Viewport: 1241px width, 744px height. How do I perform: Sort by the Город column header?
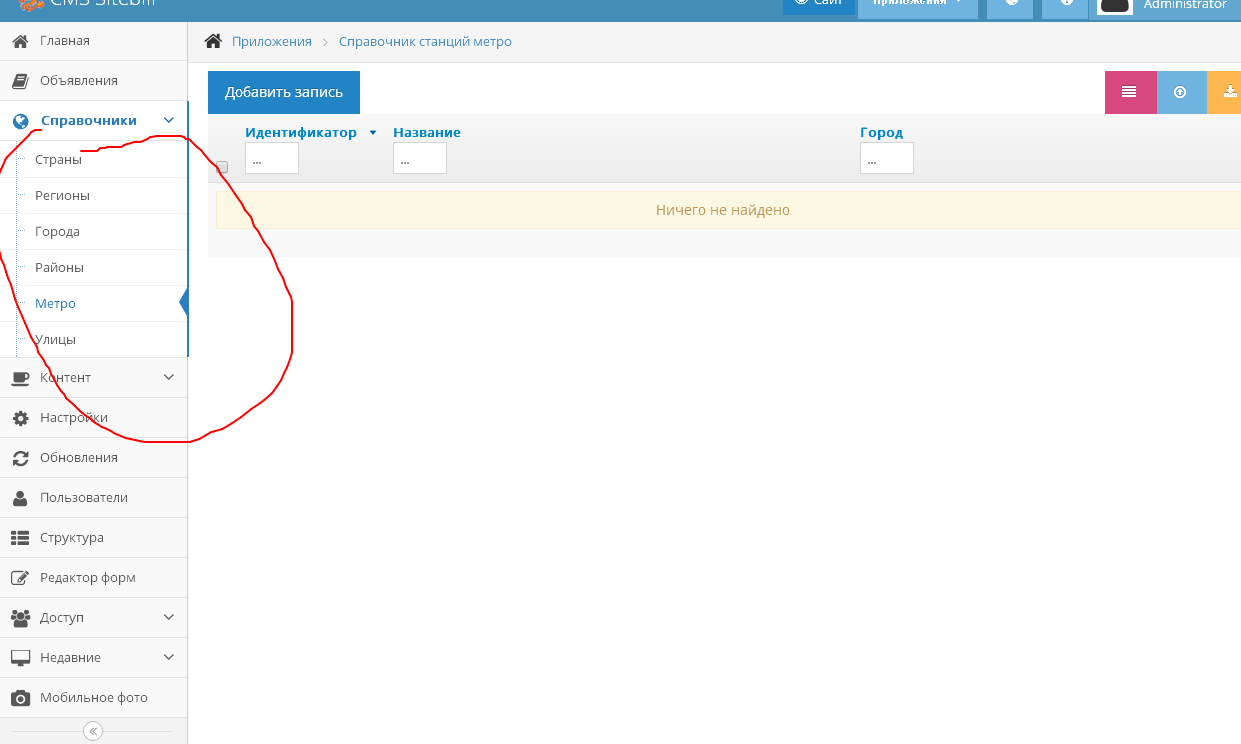point(881,132)
